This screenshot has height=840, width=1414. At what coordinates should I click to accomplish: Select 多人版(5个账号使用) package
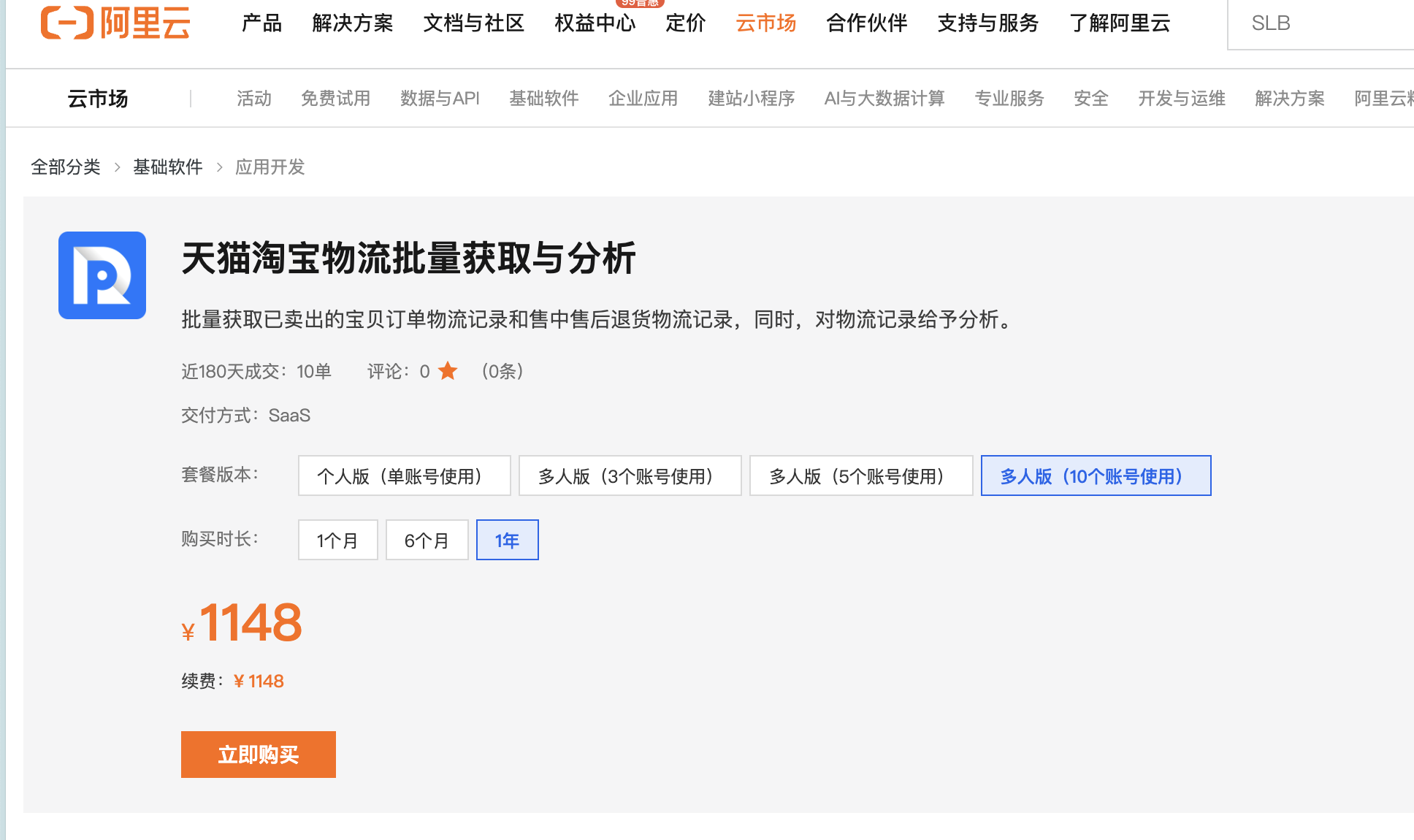(x=861, y=476)
